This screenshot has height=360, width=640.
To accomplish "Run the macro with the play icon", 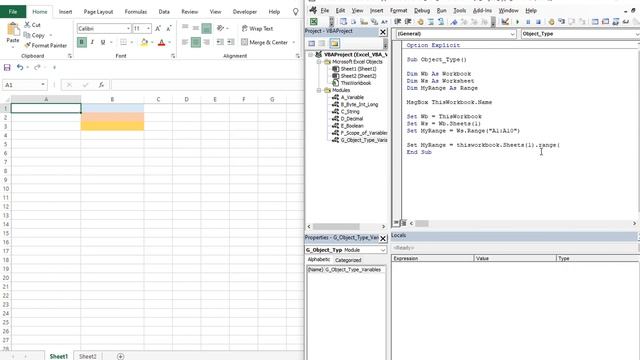I will point(518,22).
